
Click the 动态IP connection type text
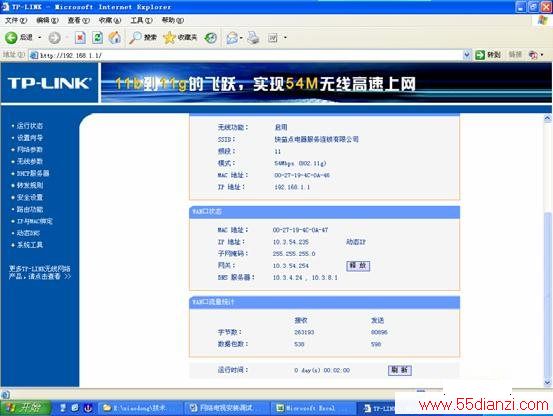pos(356,242)
